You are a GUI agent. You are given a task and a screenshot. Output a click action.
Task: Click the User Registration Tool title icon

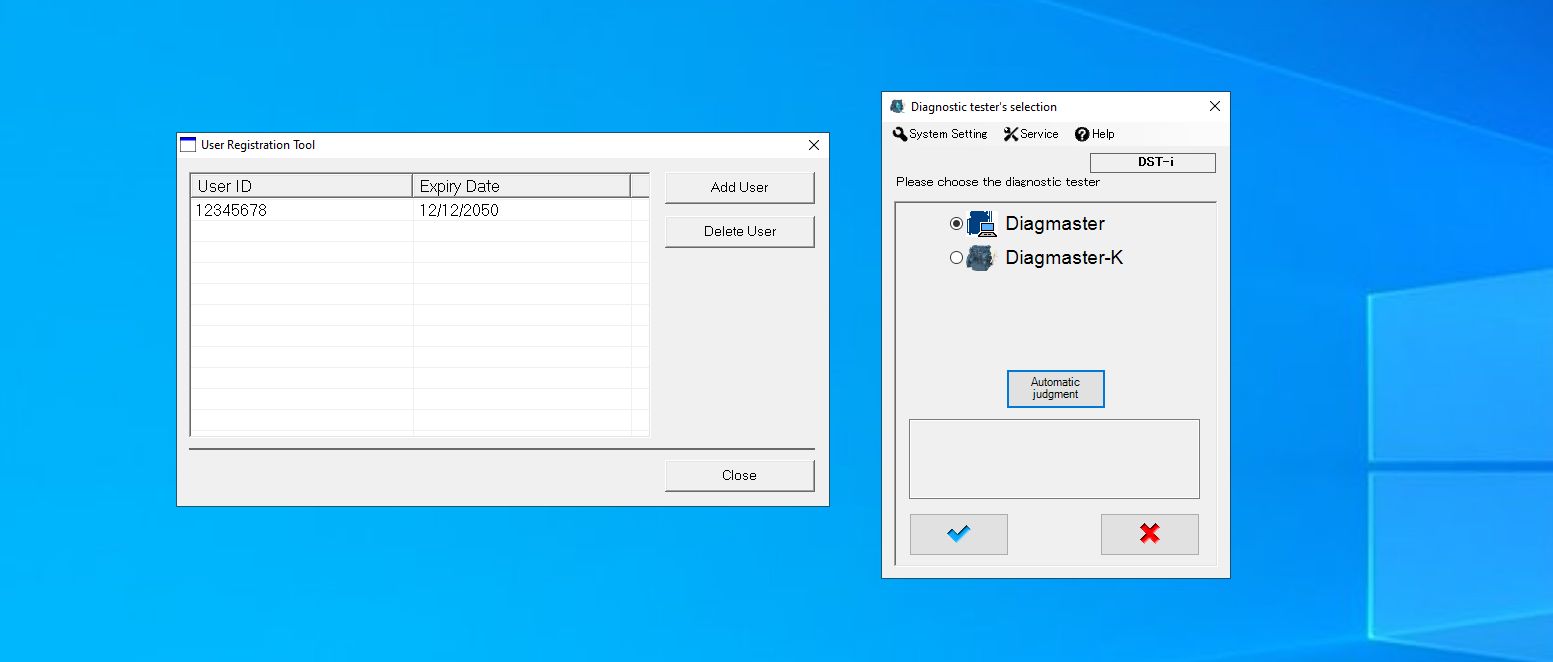point(188,145)
